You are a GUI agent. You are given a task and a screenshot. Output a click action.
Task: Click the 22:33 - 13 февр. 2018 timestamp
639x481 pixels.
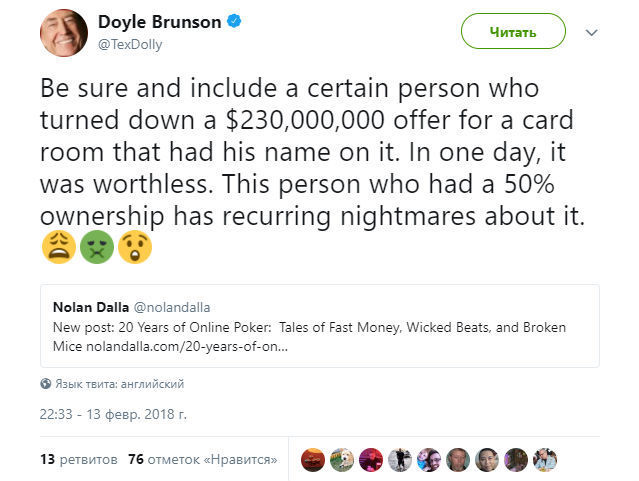(113, 413)
